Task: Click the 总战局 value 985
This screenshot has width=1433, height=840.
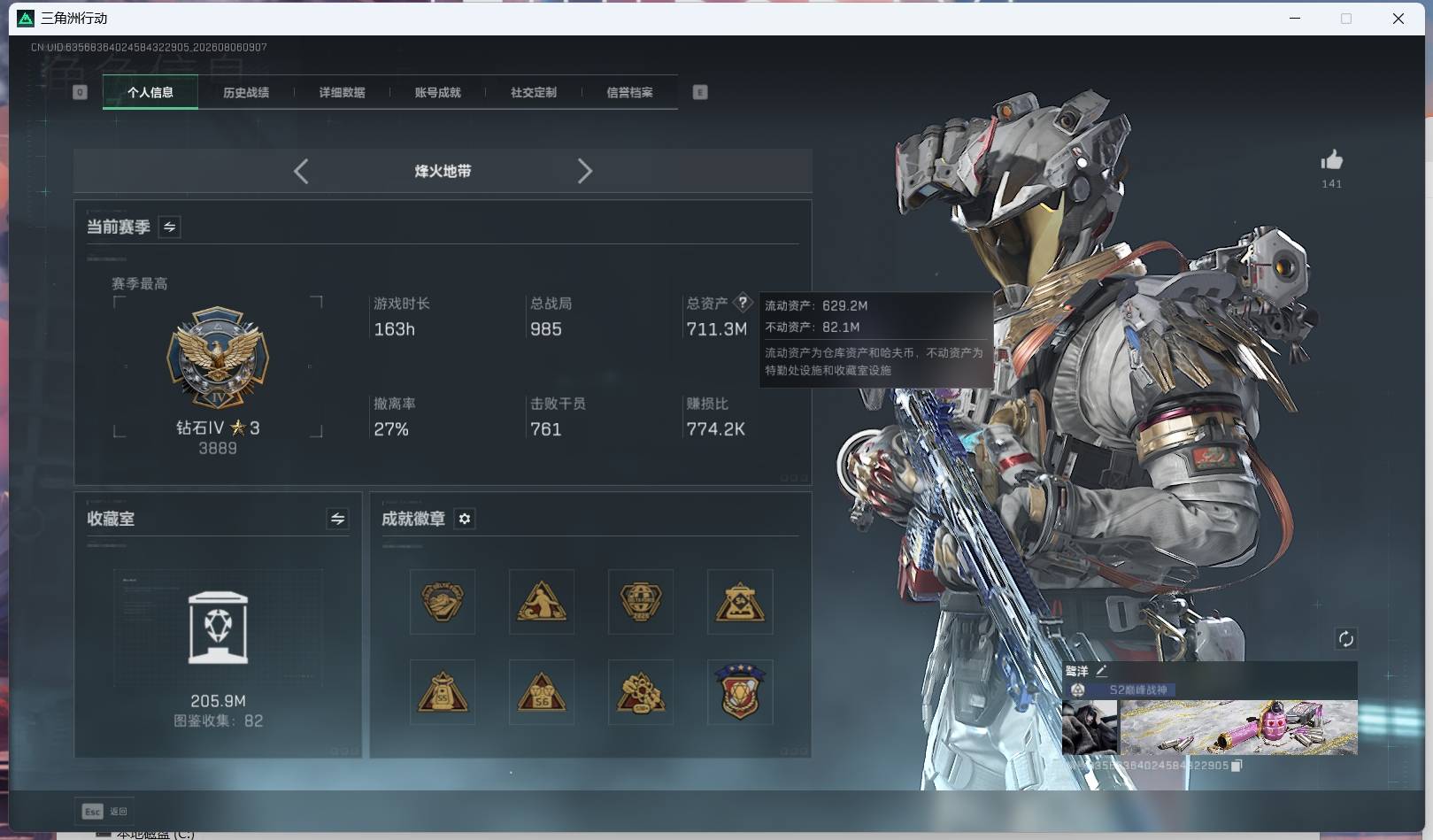Action: click(x=546, y=329)
